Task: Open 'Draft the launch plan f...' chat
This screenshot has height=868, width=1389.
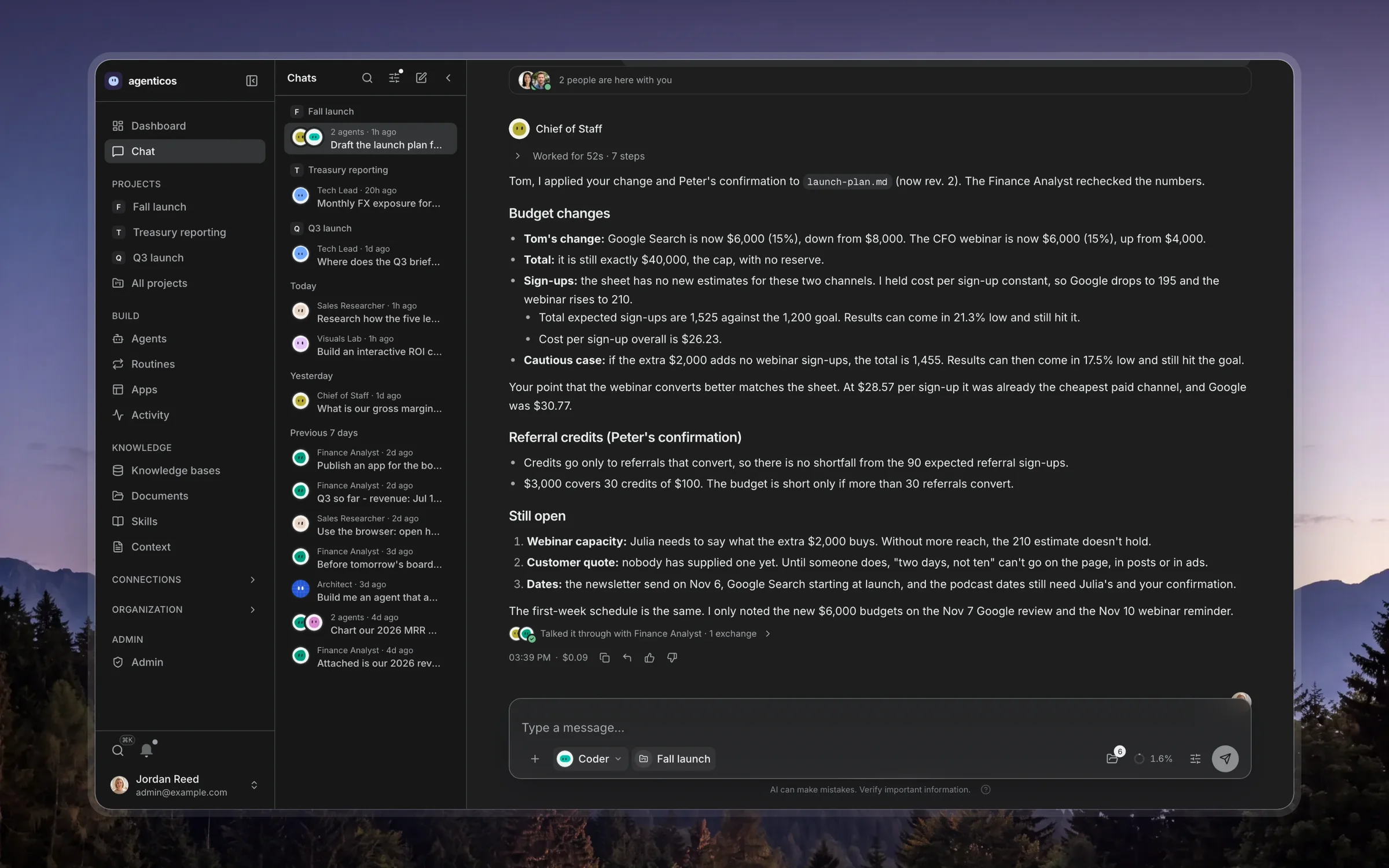Action: point(370,138)
